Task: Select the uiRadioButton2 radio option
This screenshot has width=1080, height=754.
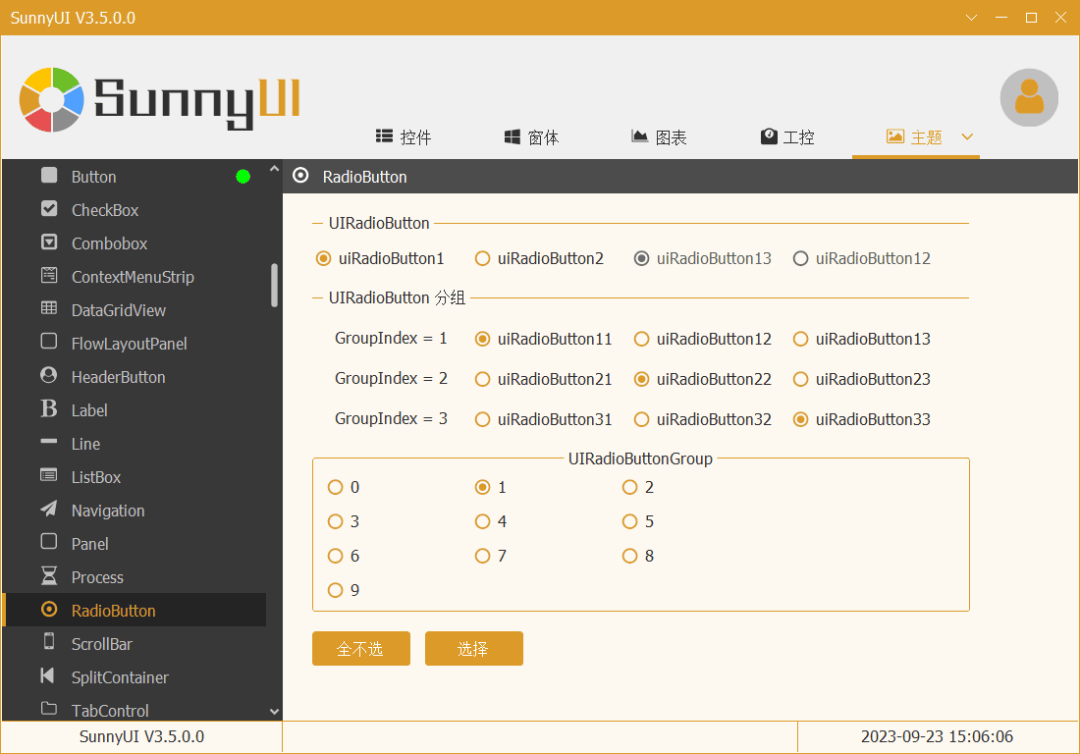Action: pos(483,258)
